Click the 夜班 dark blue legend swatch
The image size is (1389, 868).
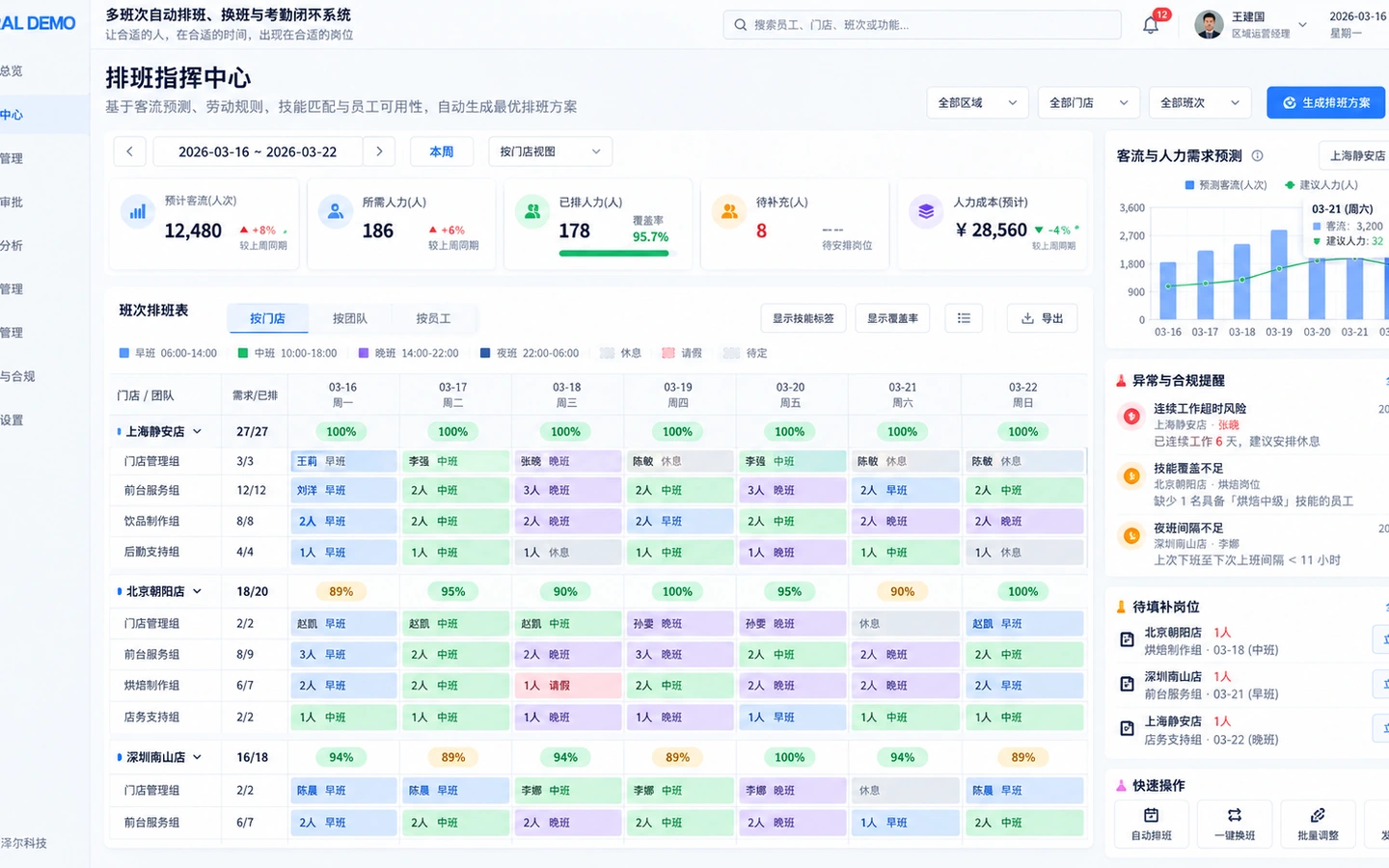point(485,353)
